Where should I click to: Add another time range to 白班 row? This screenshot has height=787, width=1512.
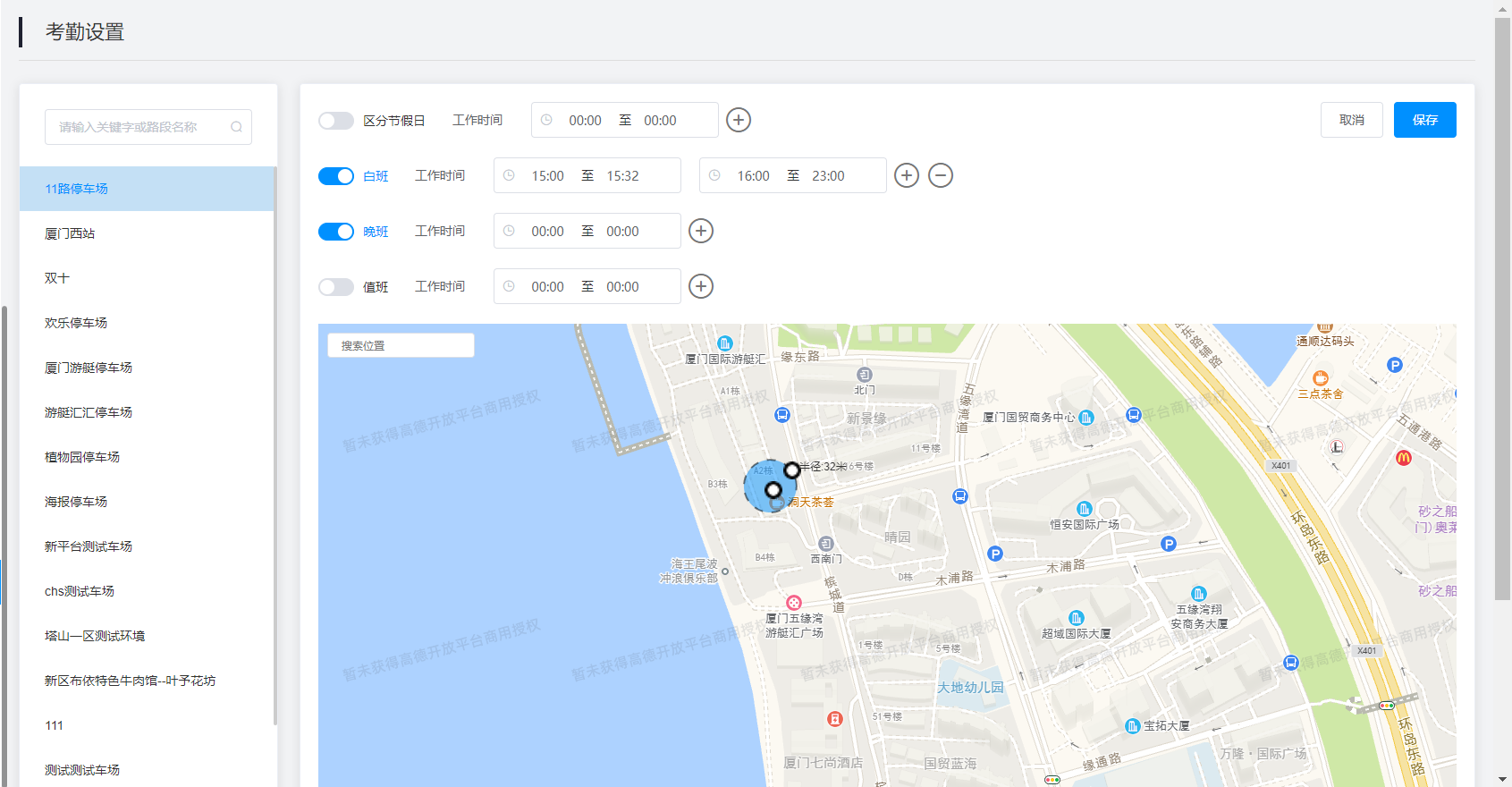click(x=906, y=175)
